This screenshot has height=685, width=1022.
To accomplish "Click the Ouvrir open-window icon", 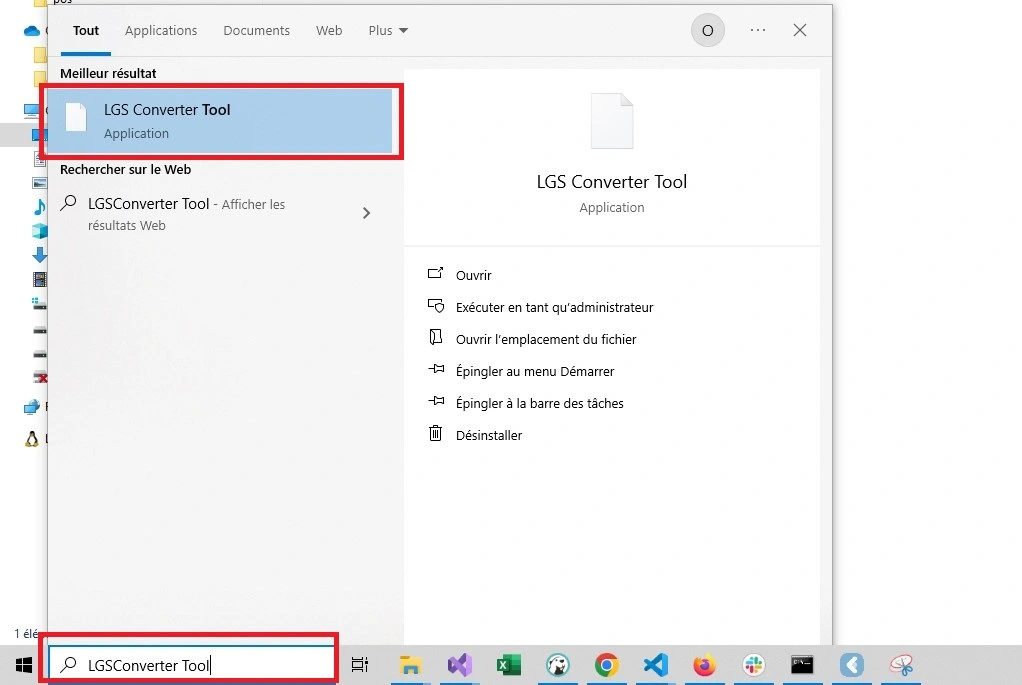I will click(x=435, y=273).
